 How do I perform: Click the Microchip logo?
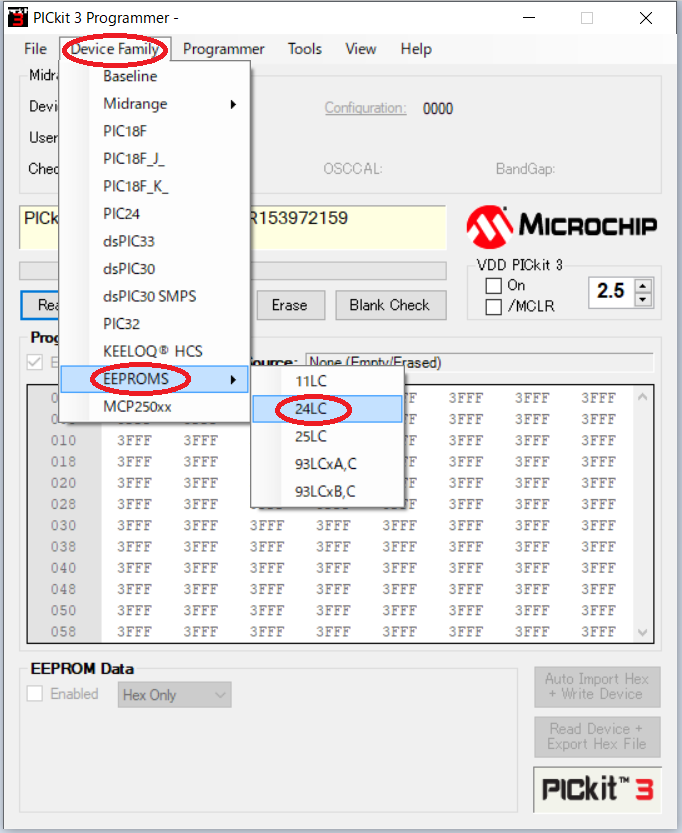click(x=562, y=224)
